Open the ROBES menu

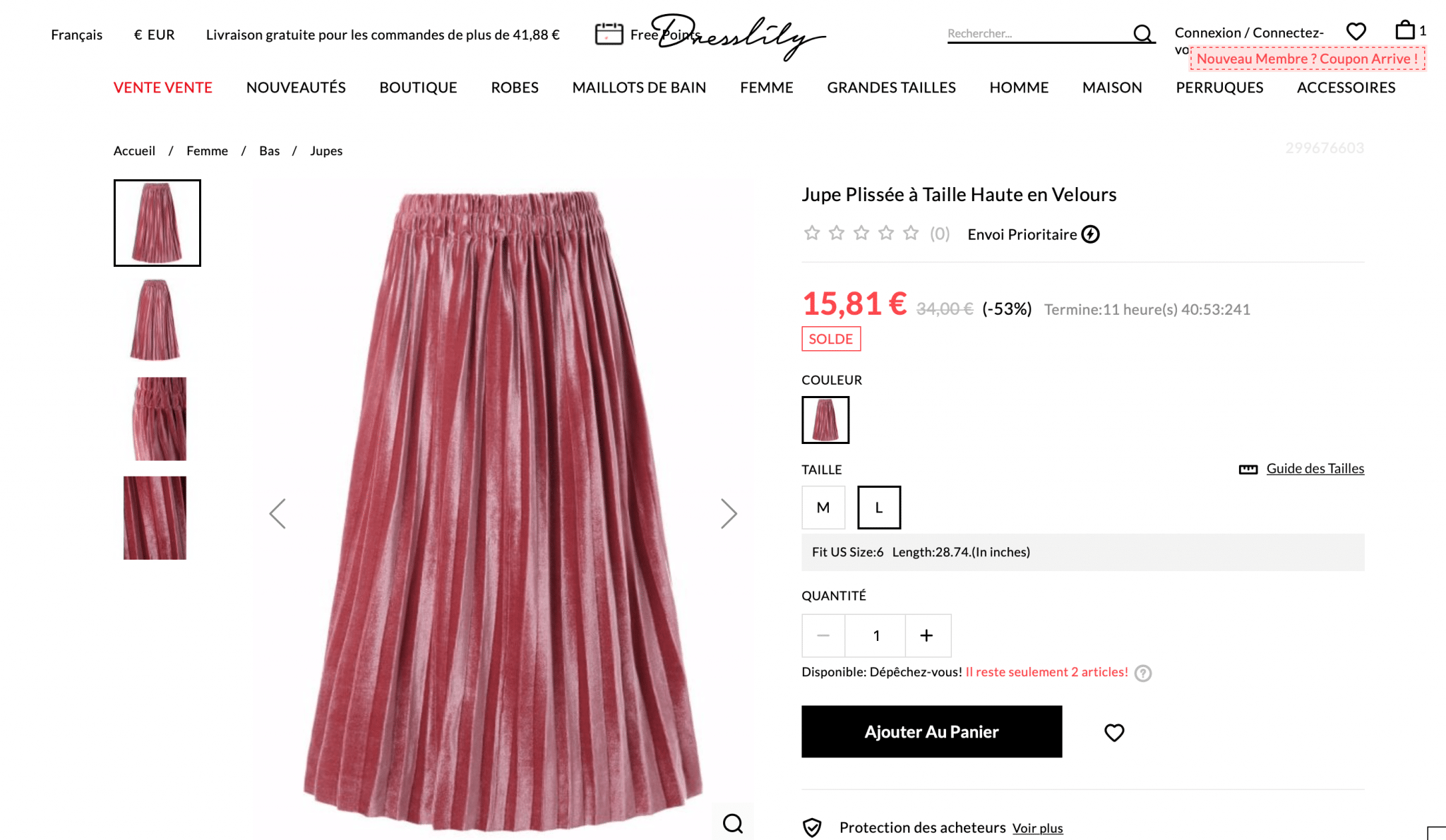click(515, 88)
